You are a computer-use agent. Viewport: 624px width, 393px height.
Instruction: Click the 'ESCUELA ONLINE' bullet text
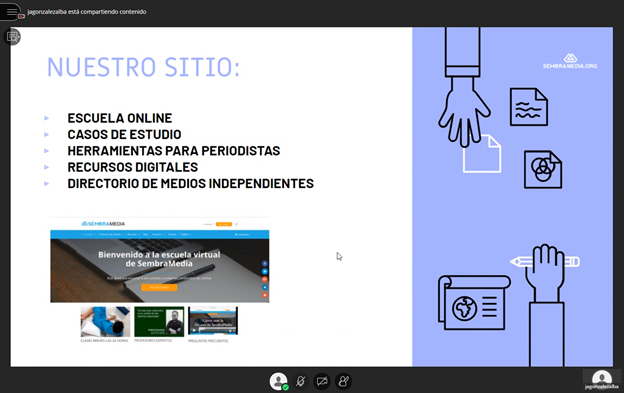[x=120, y=118]
